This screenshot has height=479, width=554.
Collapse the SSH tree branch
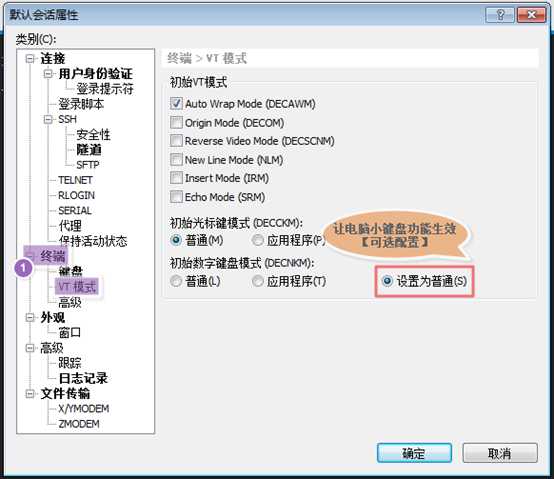tap(48, 119)
